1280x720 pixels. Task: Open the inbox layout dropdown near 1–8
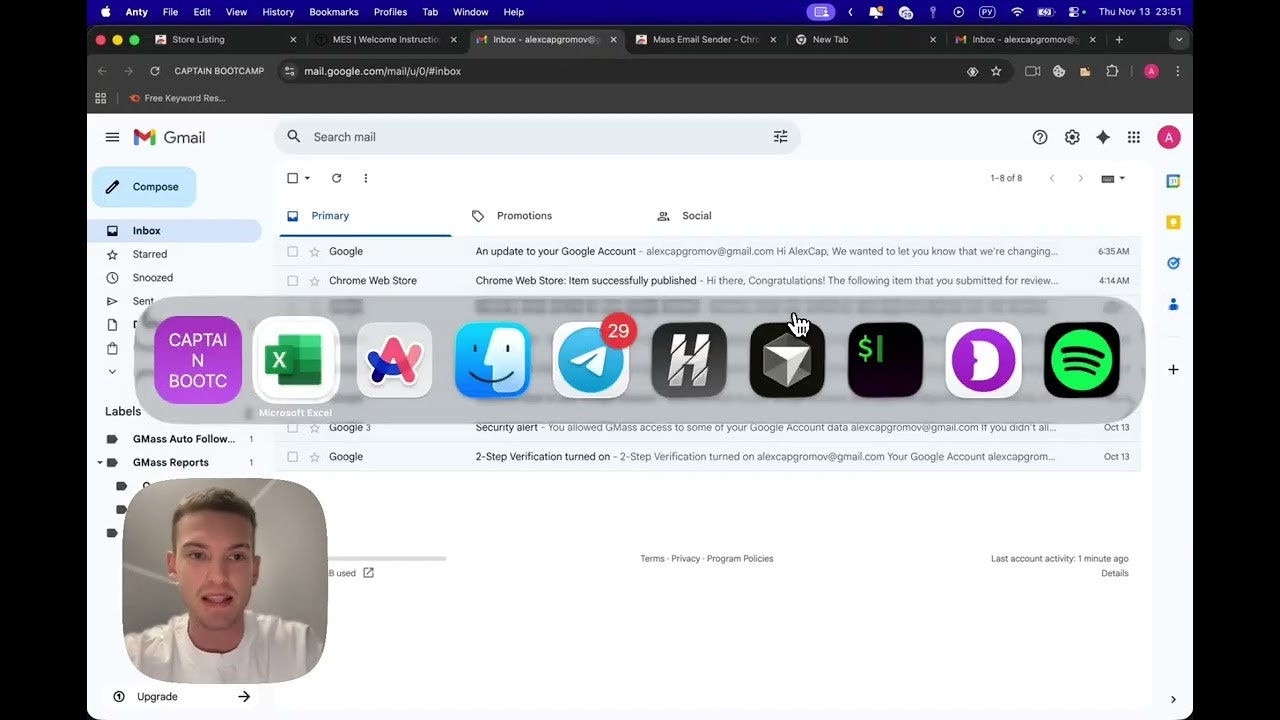(1113, 178)
